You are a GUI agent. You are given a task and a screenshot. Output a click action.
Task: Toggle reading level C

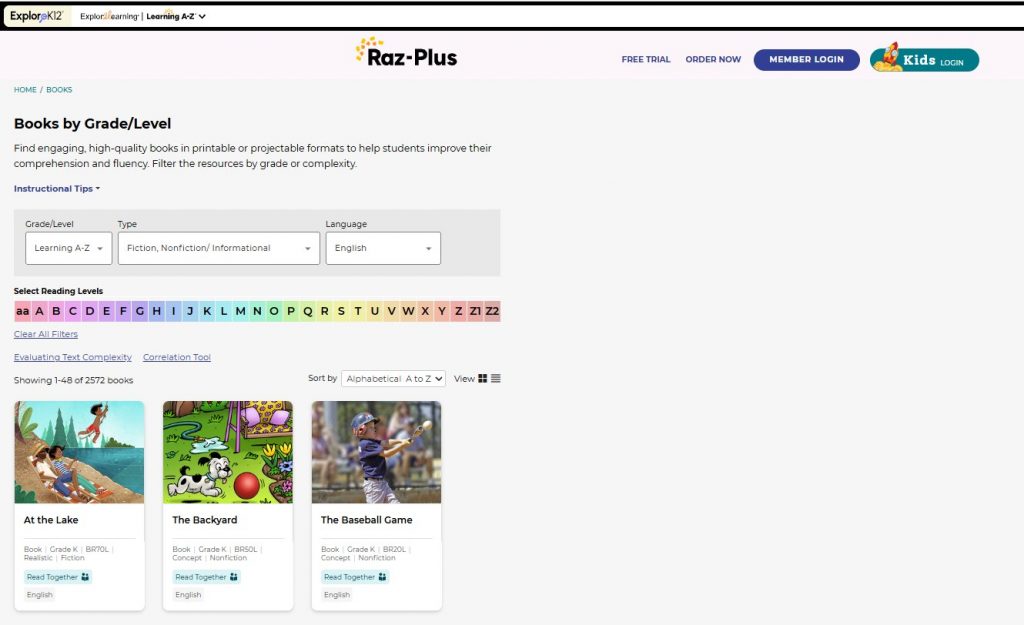pyautogui.click(x=72, y=312)
